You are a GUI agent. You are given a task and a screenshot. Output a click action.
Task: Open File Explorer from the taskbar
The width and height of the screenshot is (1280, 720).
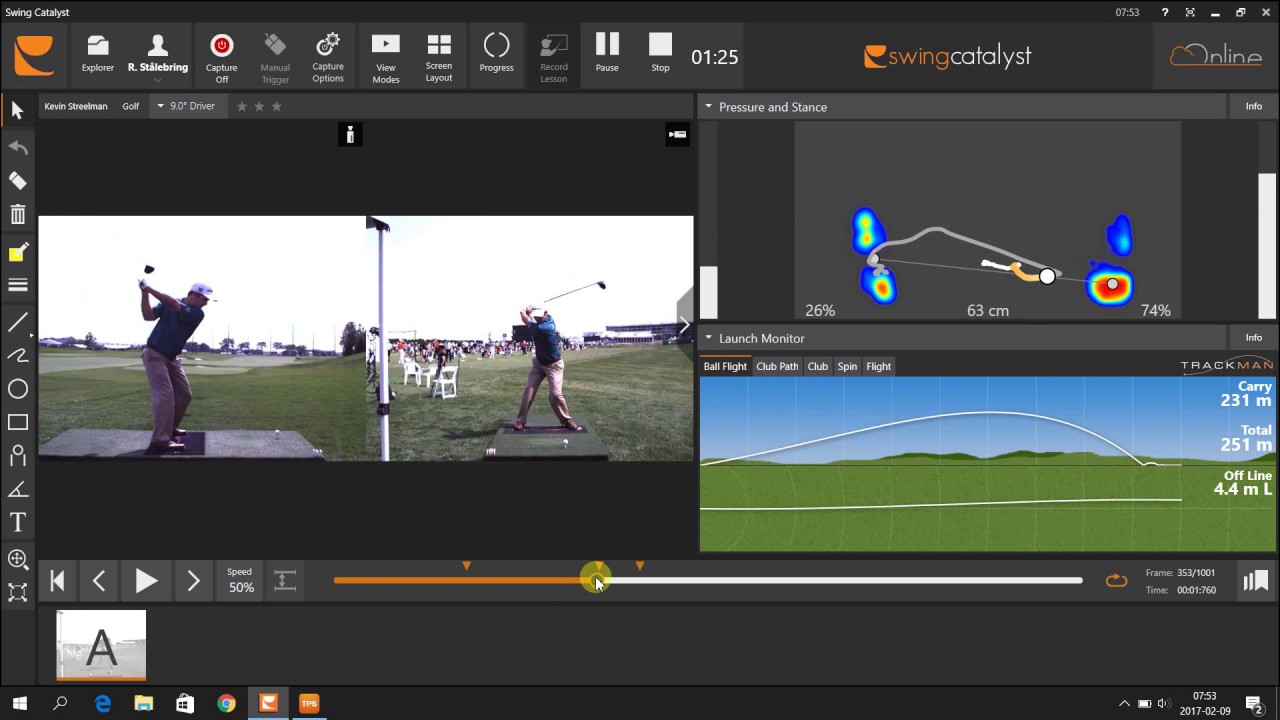(143, 703)
